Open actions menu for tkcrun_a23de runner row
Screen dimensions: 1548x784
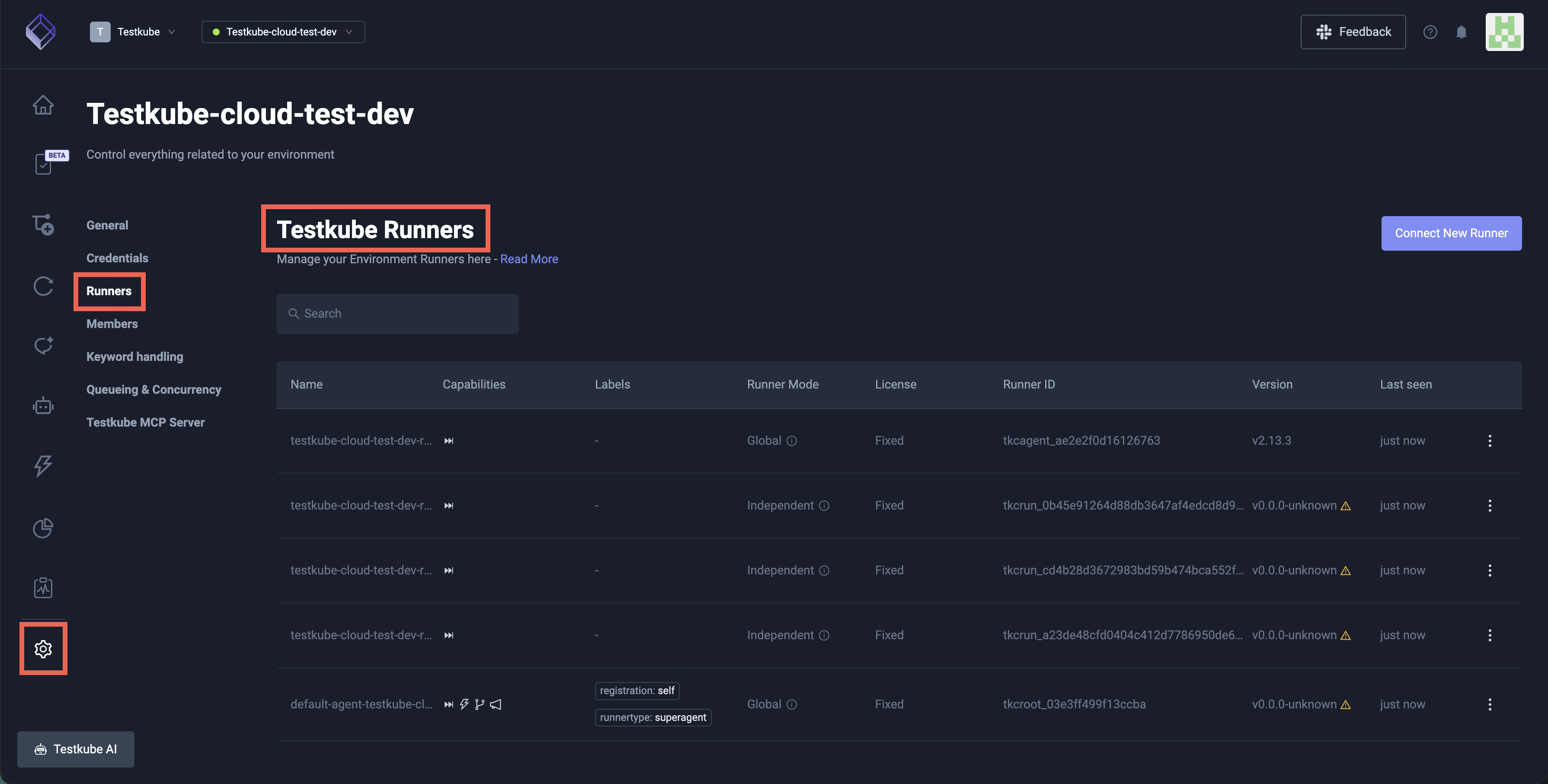(1489, 636)
